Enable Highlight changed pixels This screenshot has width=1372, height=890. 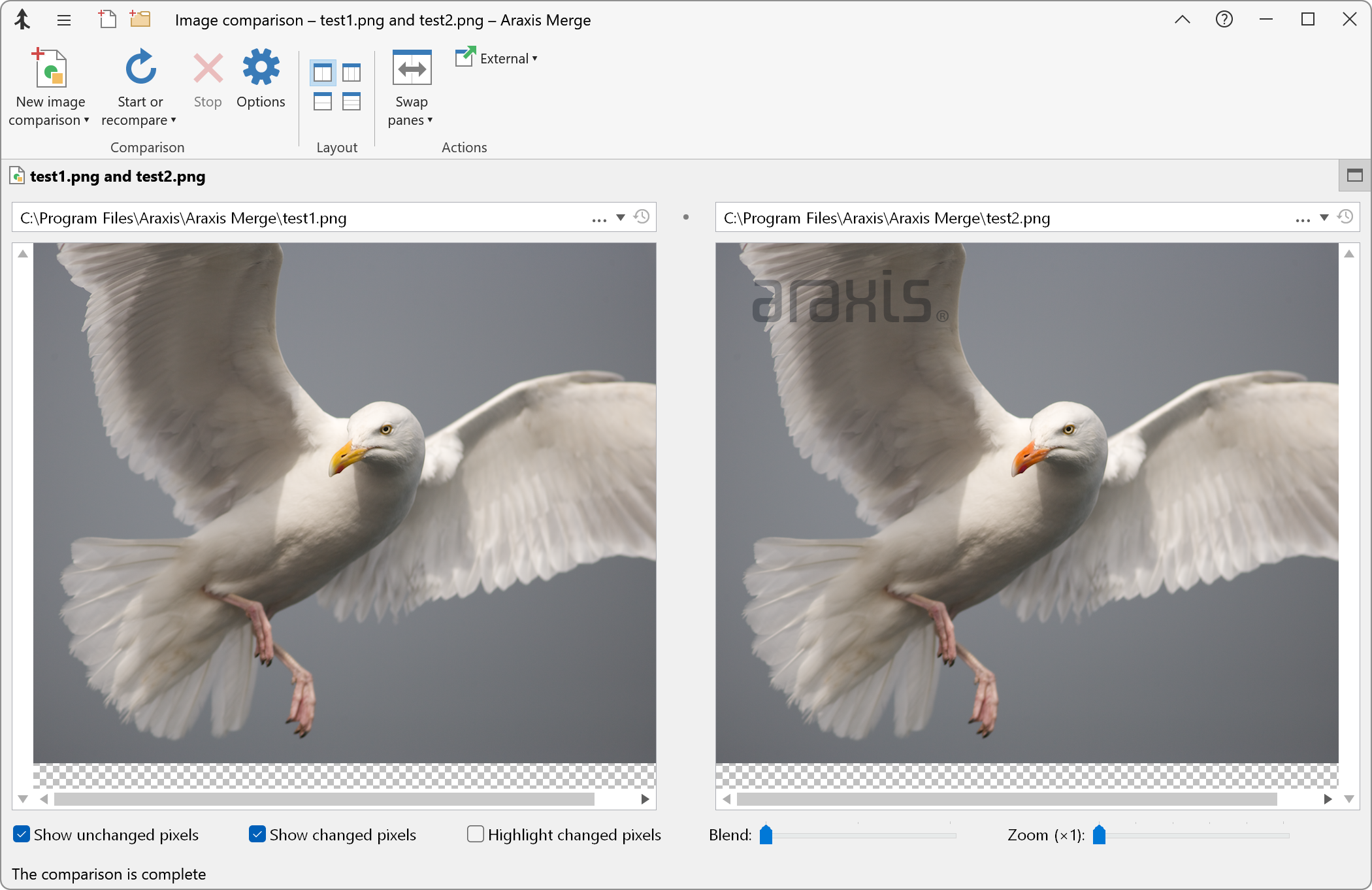(x=475, y=834)
